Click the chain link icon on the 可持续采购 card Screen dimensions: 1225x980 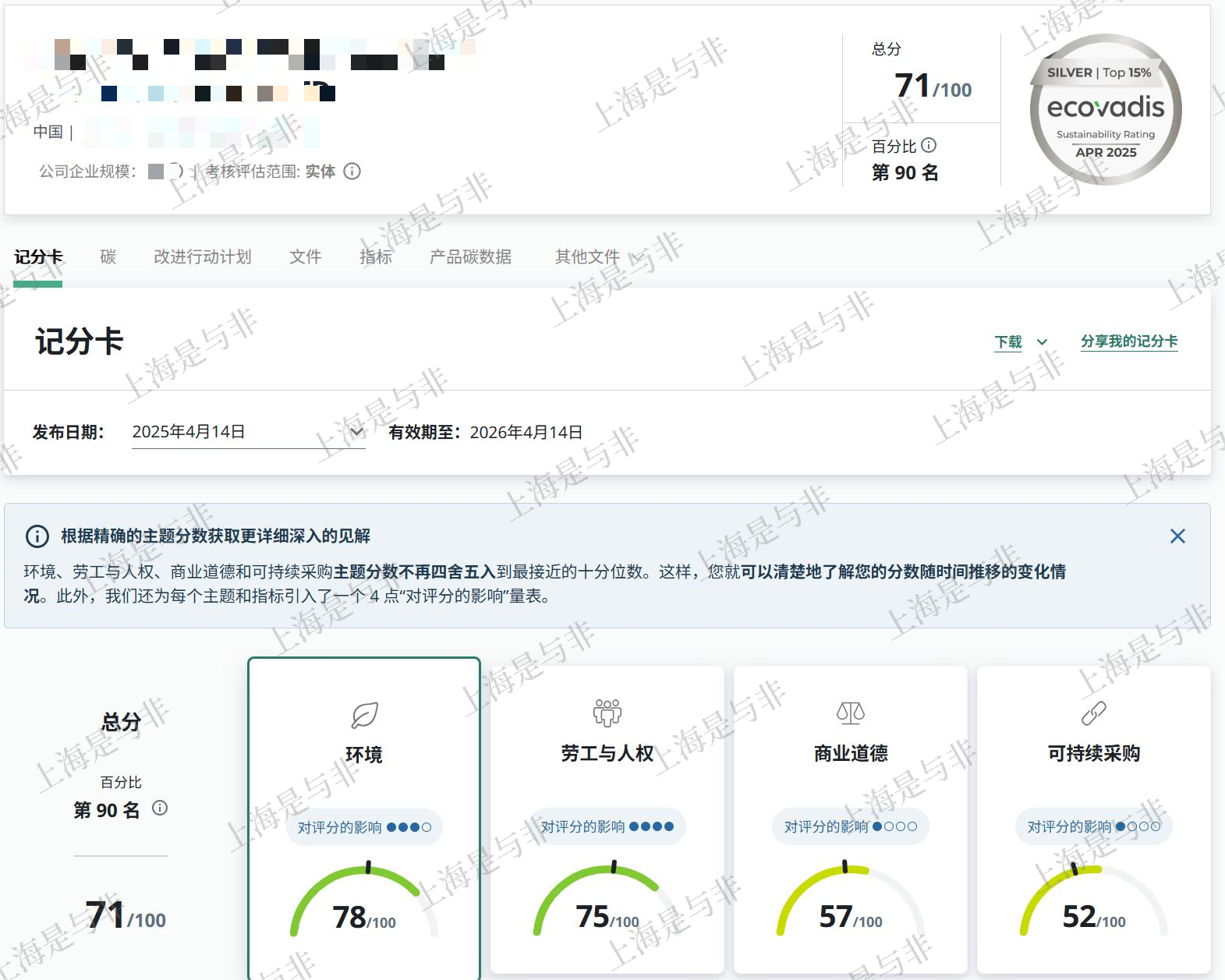pyautogui.click(x=1093, y=713)
